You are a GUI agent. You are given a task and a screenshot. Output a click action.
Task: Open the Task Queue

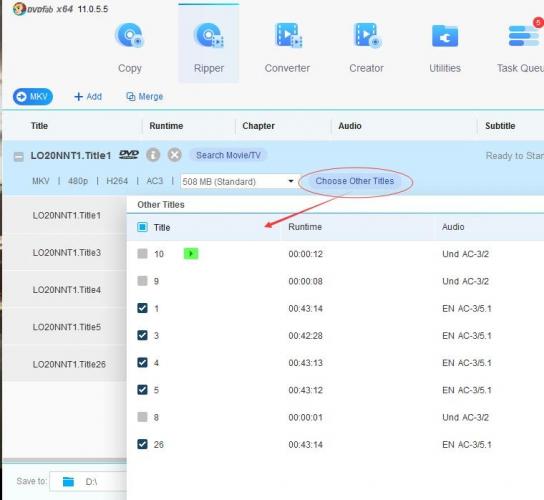(520, 47)
